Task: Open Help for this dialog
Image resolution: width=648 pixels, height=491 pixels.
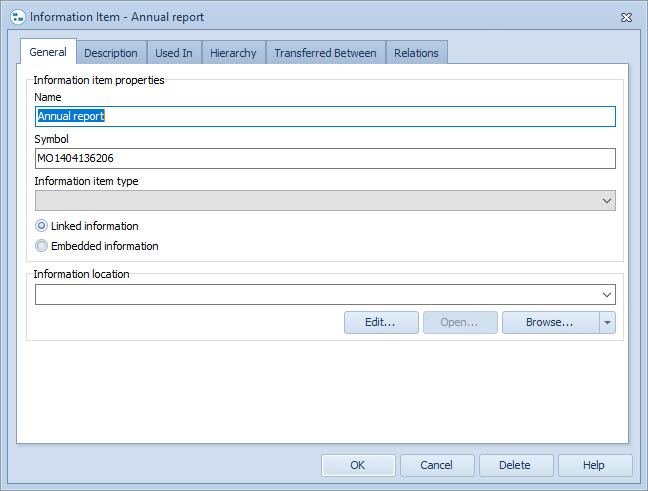Action: (595, 465)
